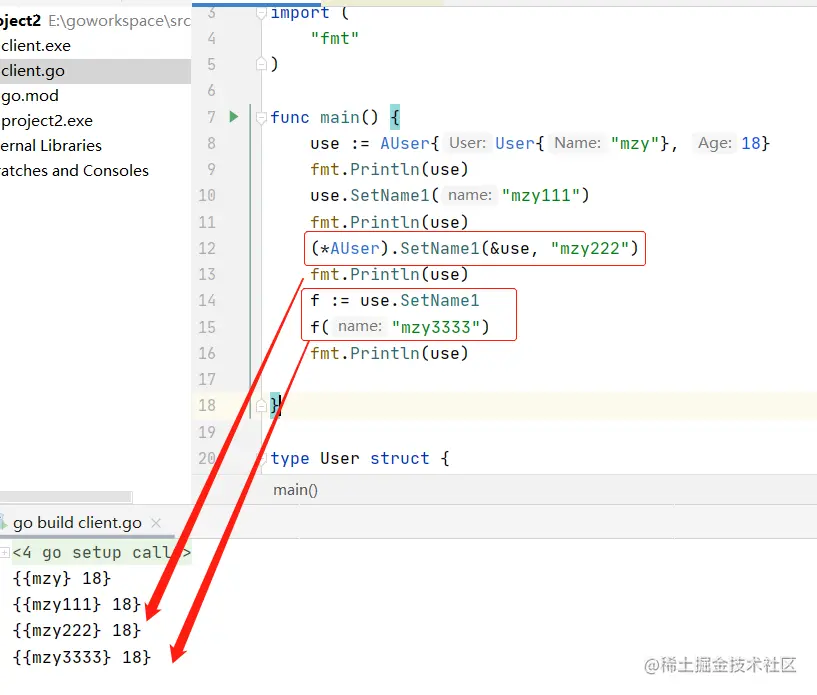Viewport: 817px width, 695px height.
Task: Click the func keyword on line 7
Action: pos(290,118)
